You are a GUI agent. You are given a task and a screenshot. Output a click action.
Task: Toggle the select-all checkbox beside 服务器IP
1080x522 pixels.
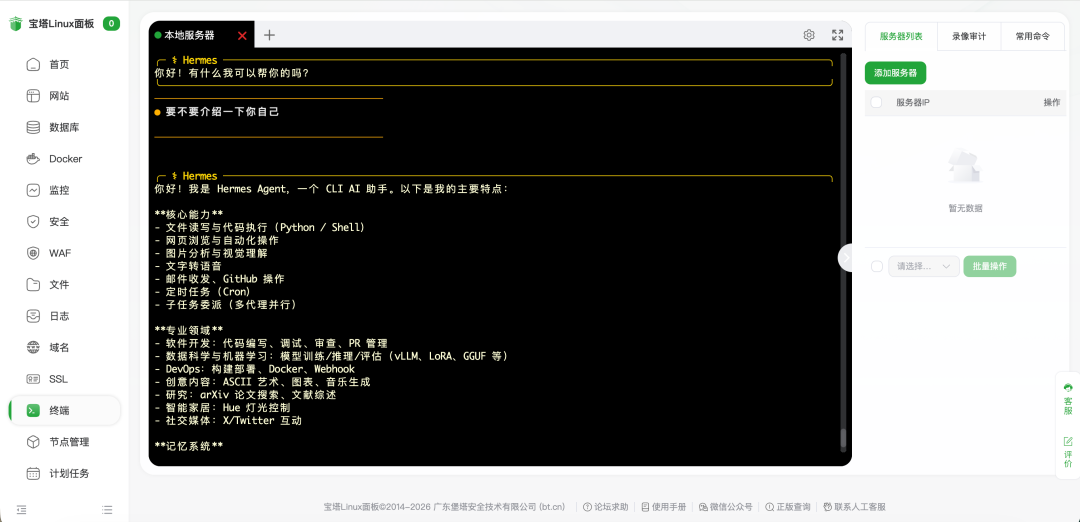pyautogui.click(x=876, y=103)
